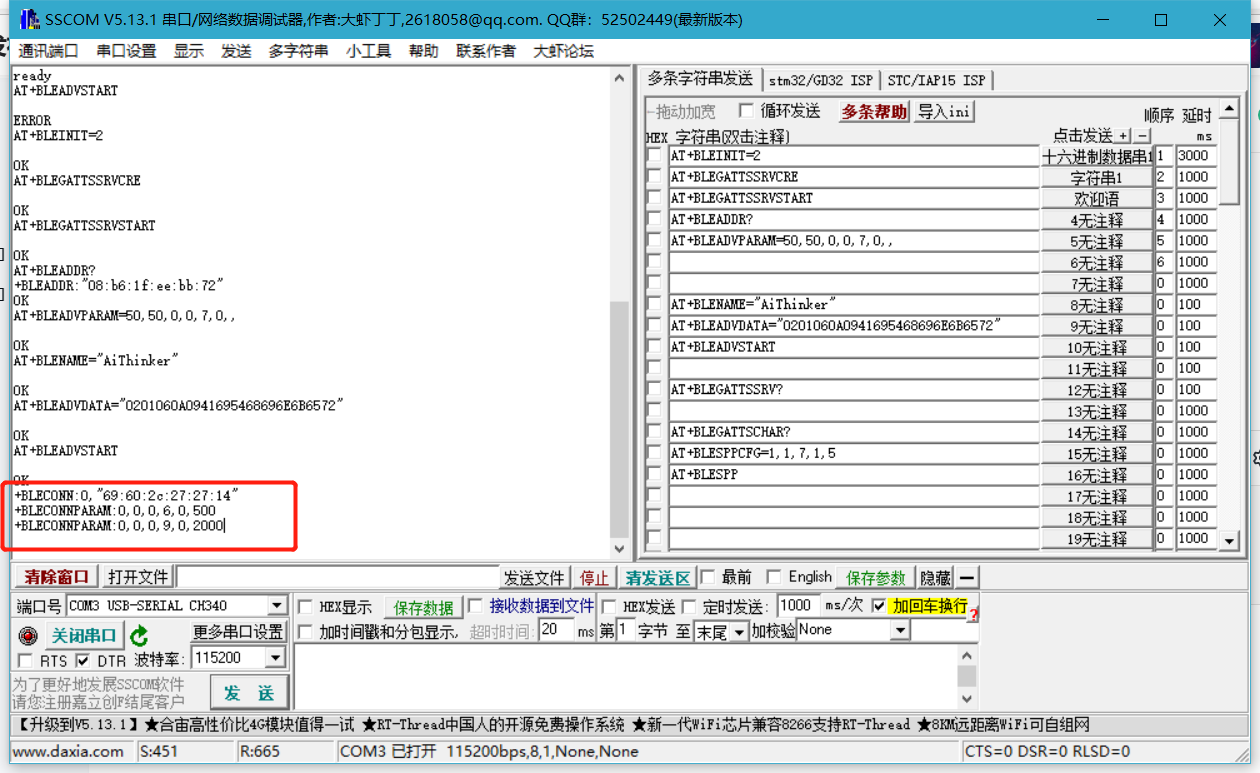The width and height of the screenshot is (1260, 773).
Task: Uncheck DTR checkbox
Action: click(83, 661)
